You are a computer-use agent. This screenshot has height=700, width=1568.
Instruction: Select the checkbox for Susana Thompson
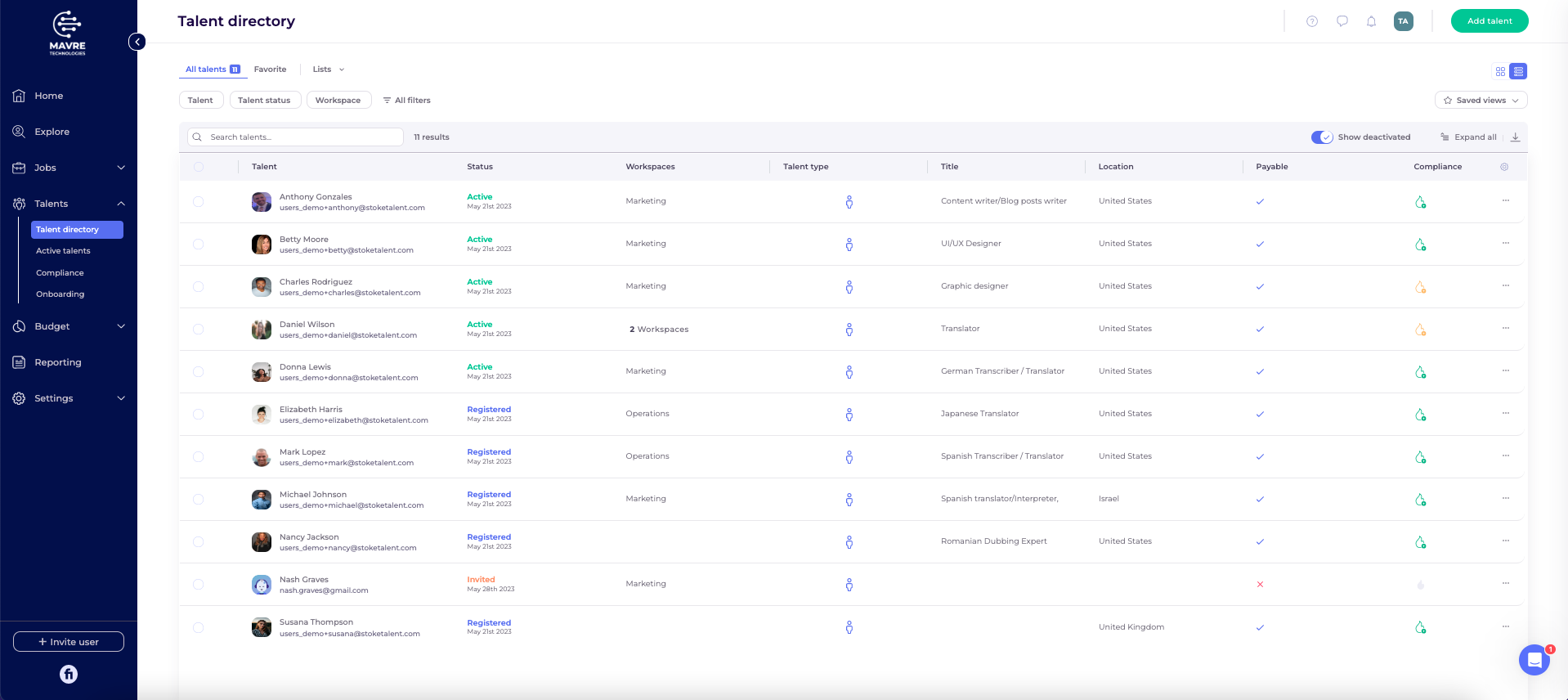[199, 627]
